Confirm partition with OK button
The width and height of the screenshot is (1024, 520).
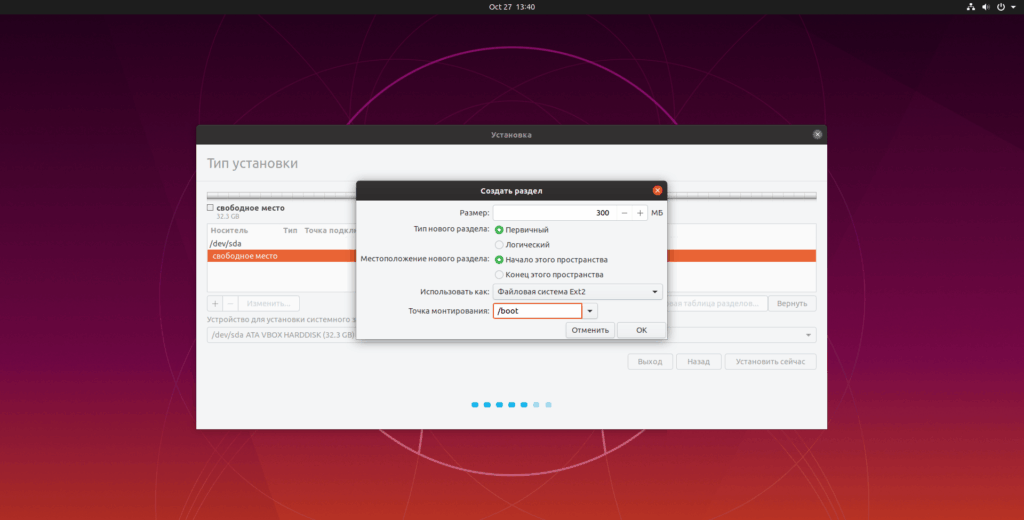641,330
